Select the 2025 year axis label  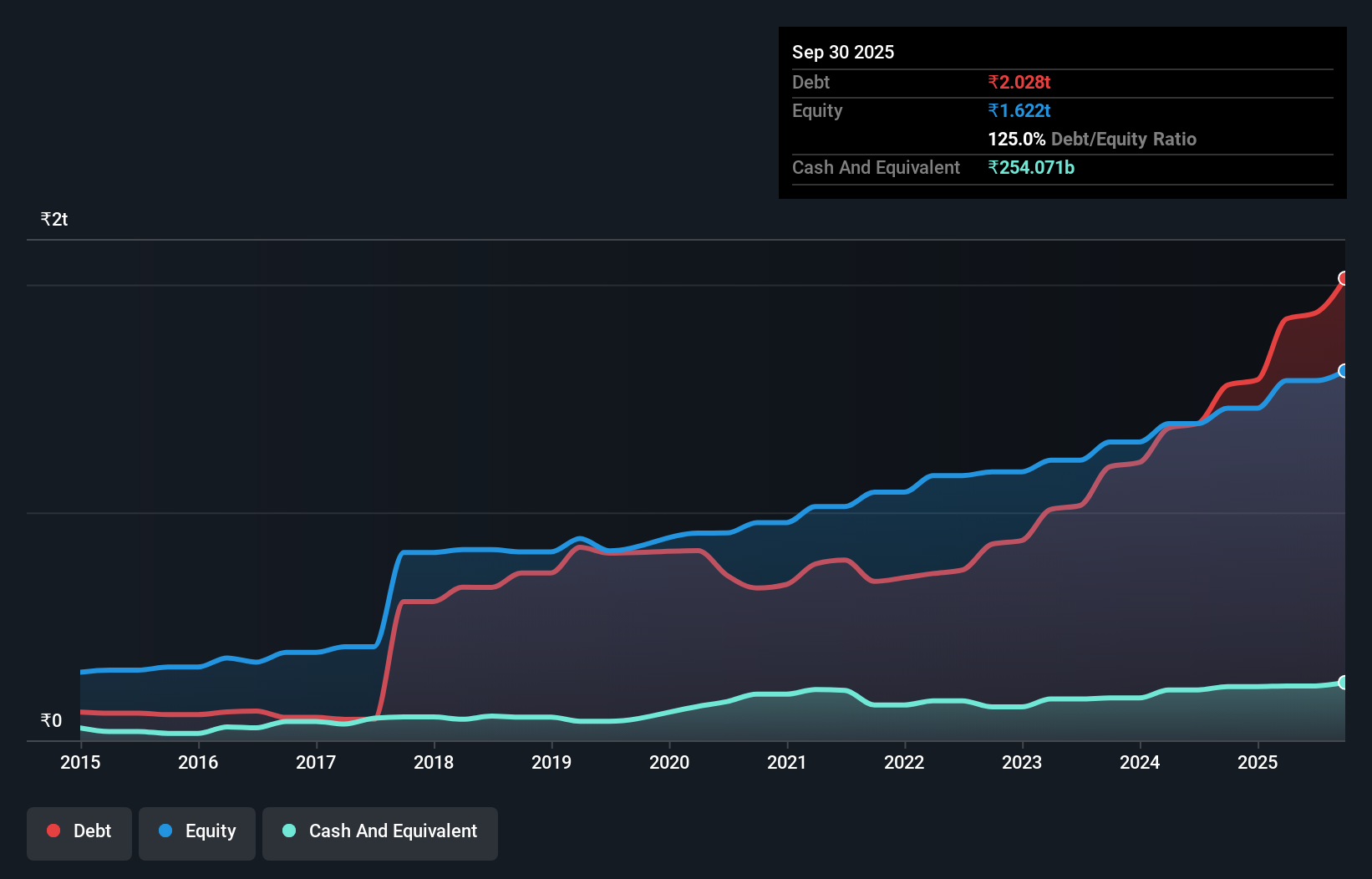pyautogui.click(x=1258, y=763)
